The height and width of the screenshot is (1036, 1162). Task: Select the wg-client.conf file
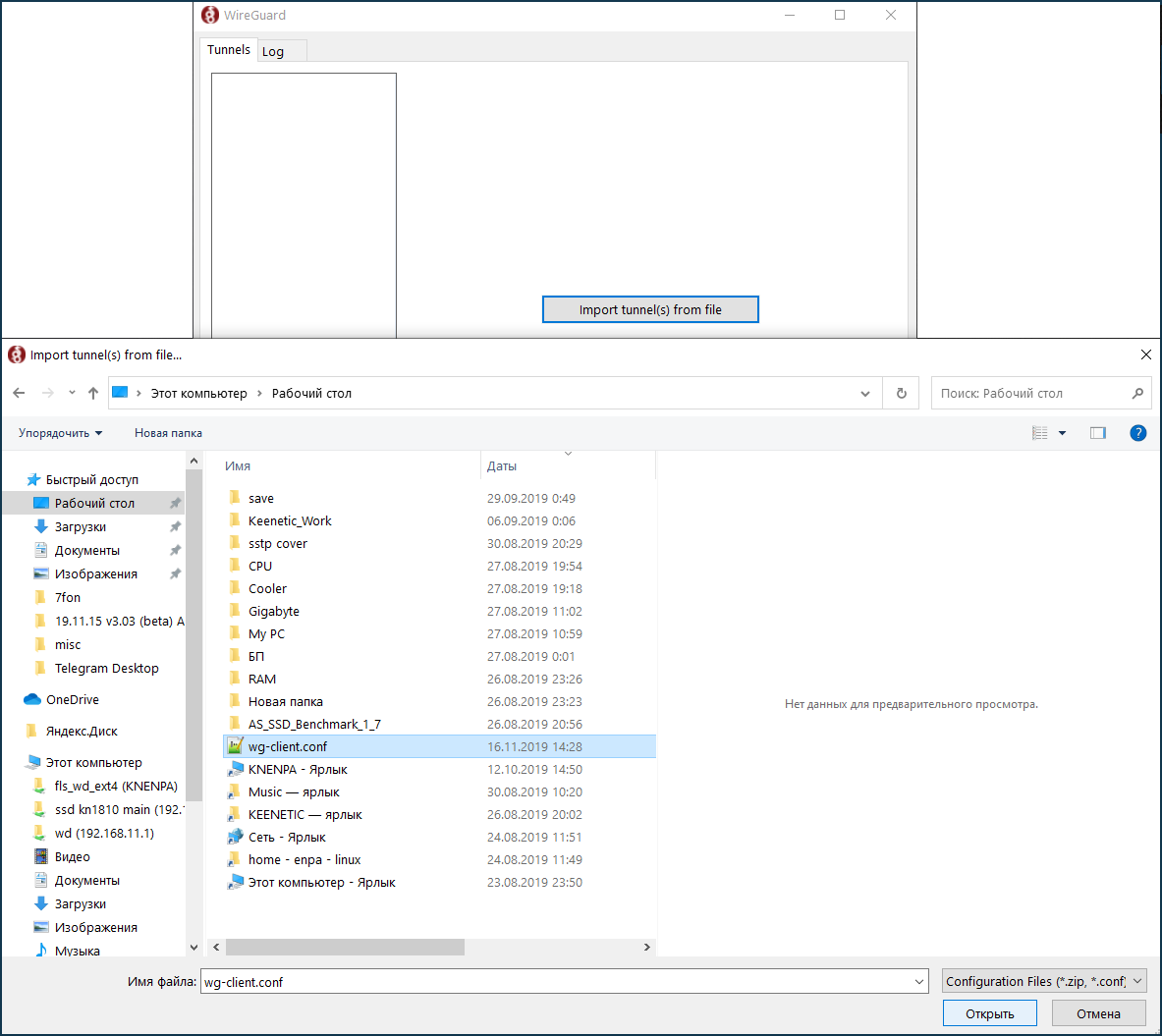[287, 746]
